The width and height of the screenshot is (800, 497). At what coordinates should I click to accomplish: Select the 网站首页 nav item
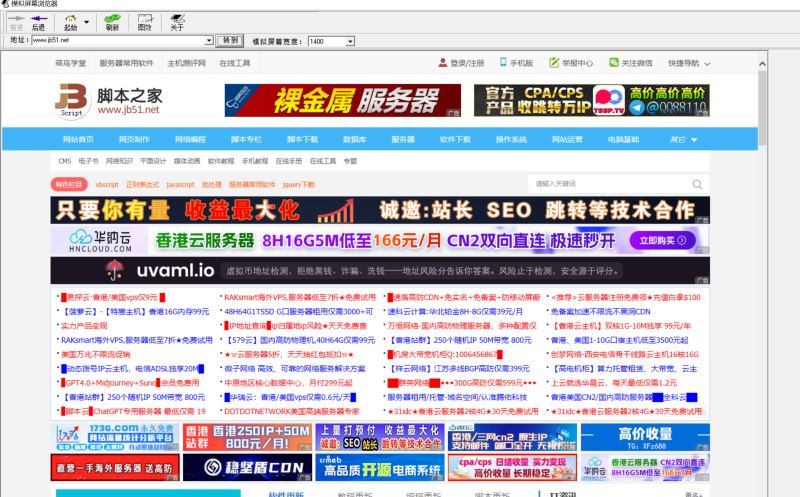pos(78,139)
